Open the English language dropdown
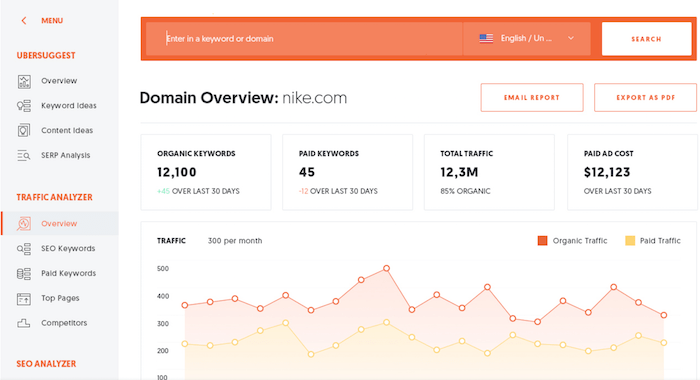 click(527, 38)
